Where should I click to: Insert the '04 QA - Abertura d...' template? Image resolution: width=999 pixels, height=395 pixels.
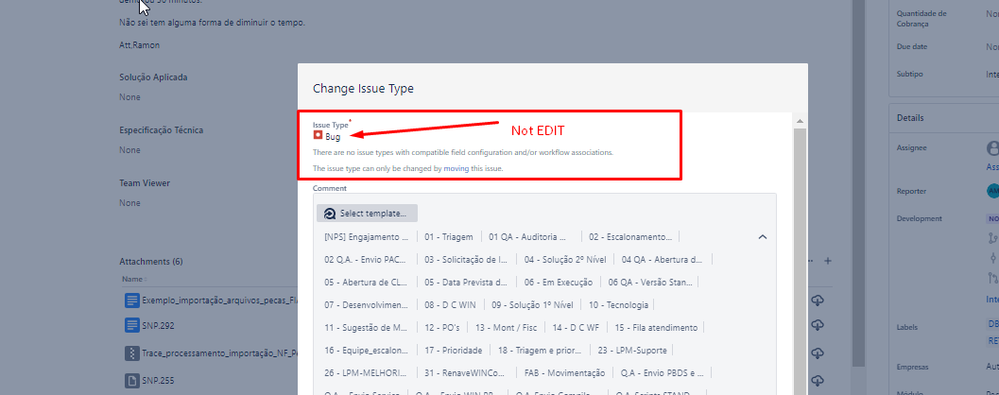[662, 260]
